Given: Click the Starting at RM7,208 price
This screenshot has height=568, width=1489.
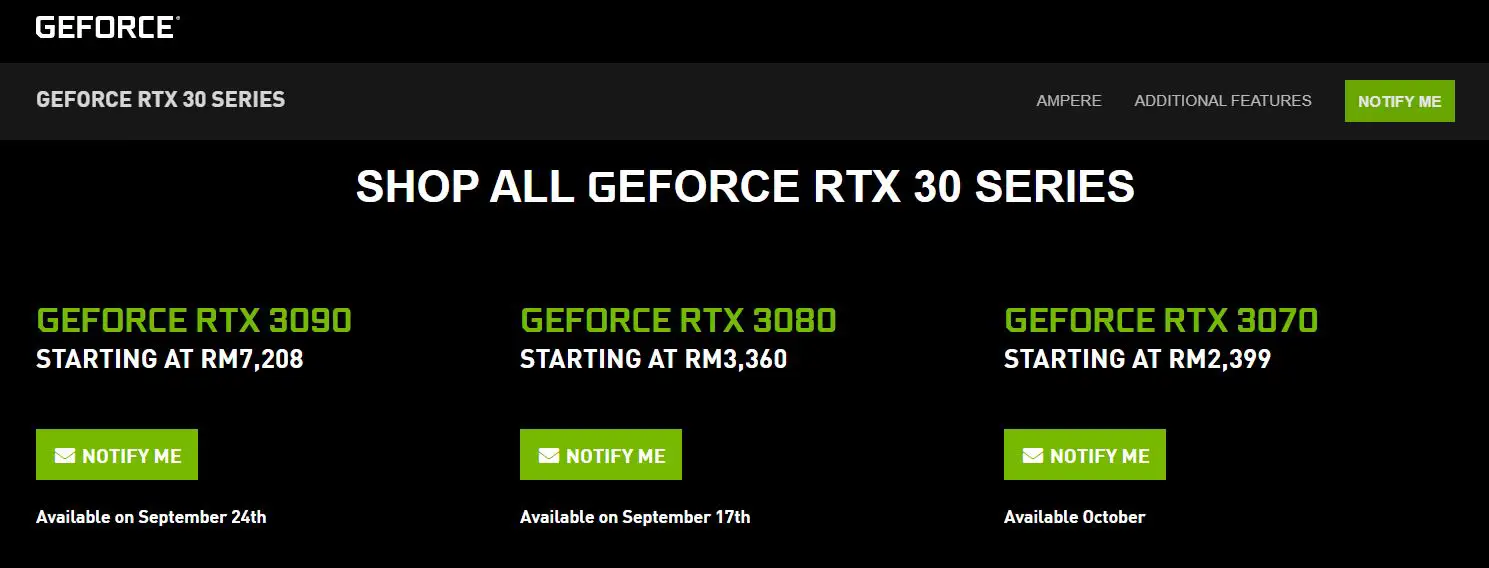Looking at the screenshot, I should pos(170,359).
